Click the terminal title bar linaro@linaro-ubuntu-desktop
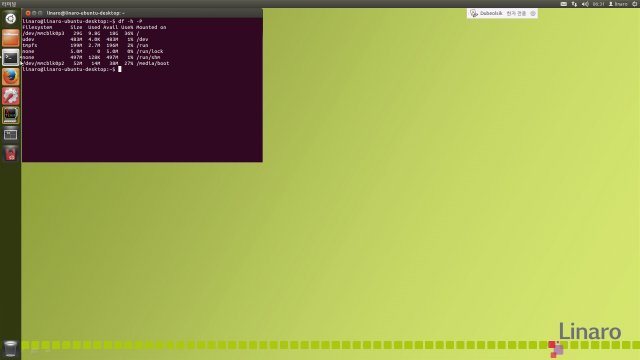Screen dimensions: 640x360 point(86,13)
